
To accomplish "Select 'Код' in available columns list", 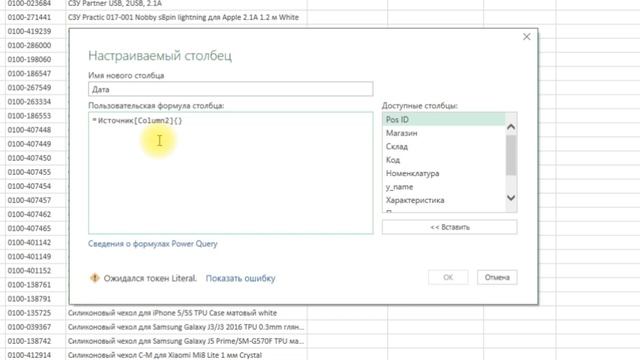I will coord(444,160).
